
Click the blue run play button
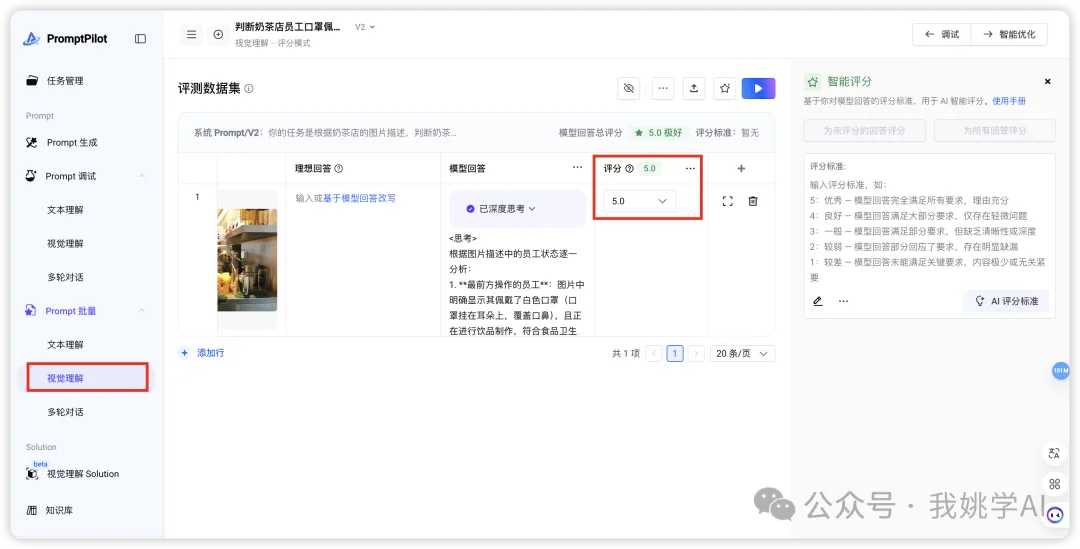click(758, 88)
